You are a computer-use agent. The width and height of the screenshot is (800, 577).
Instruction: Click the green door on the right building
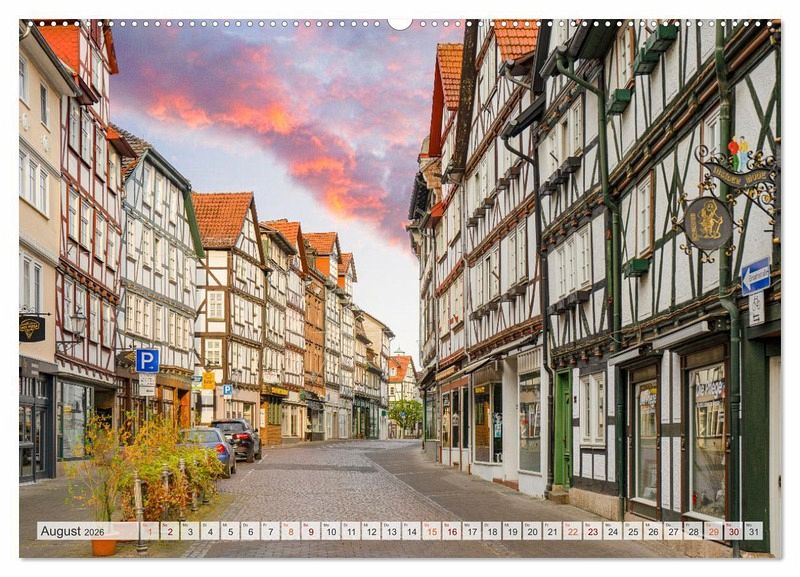tap(562, 429)
